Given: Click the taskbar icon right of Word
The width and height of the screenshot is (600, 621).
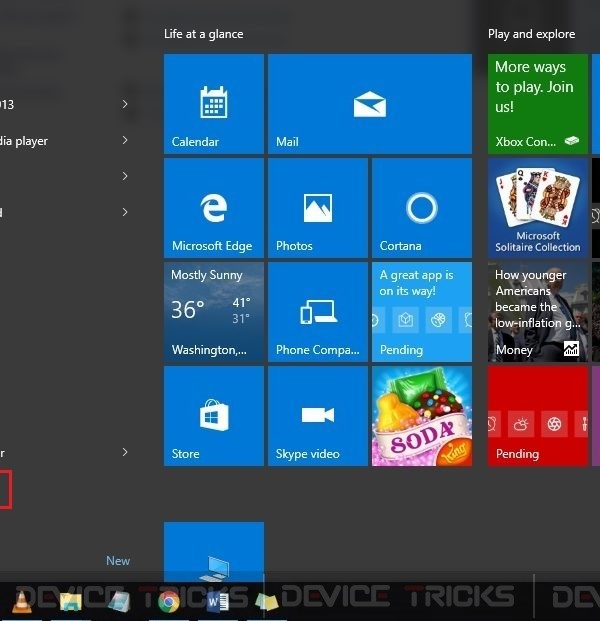Looking at the screenshot, I should pos(267,602).
